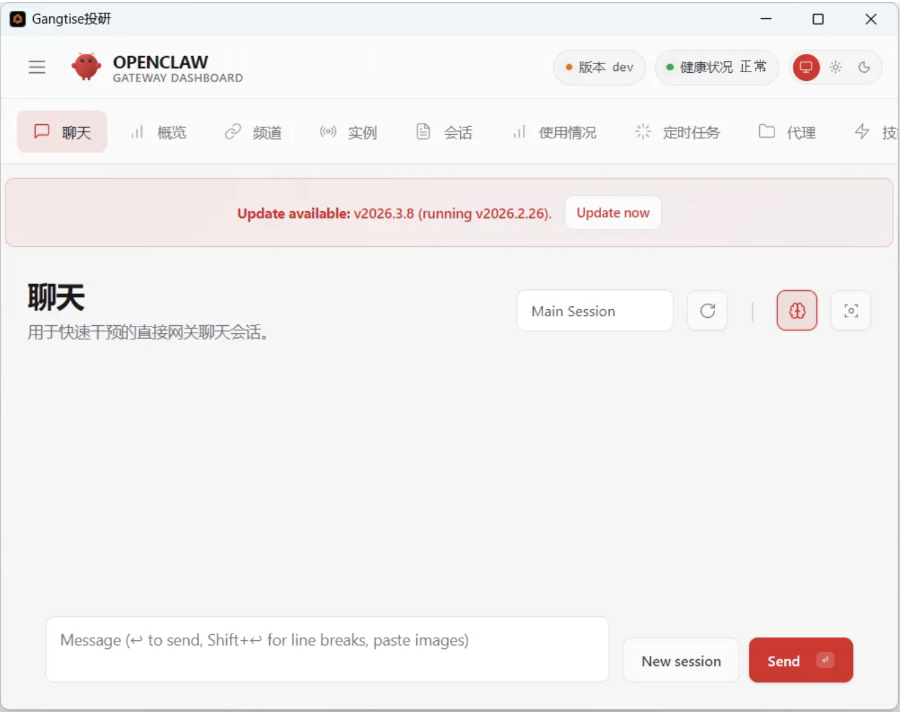The width and height of the screenshot is (900, 712).
Task: Switch to the 聊天 tab
Action: (62, 131)
